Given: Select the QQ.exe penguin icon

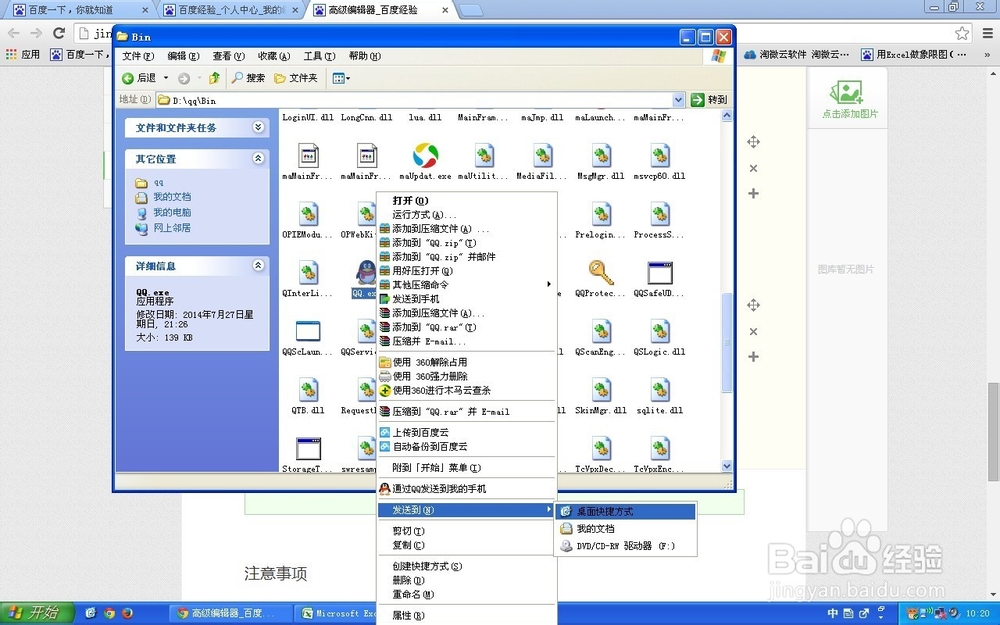Looking at the screenshot, I should 366,272.
